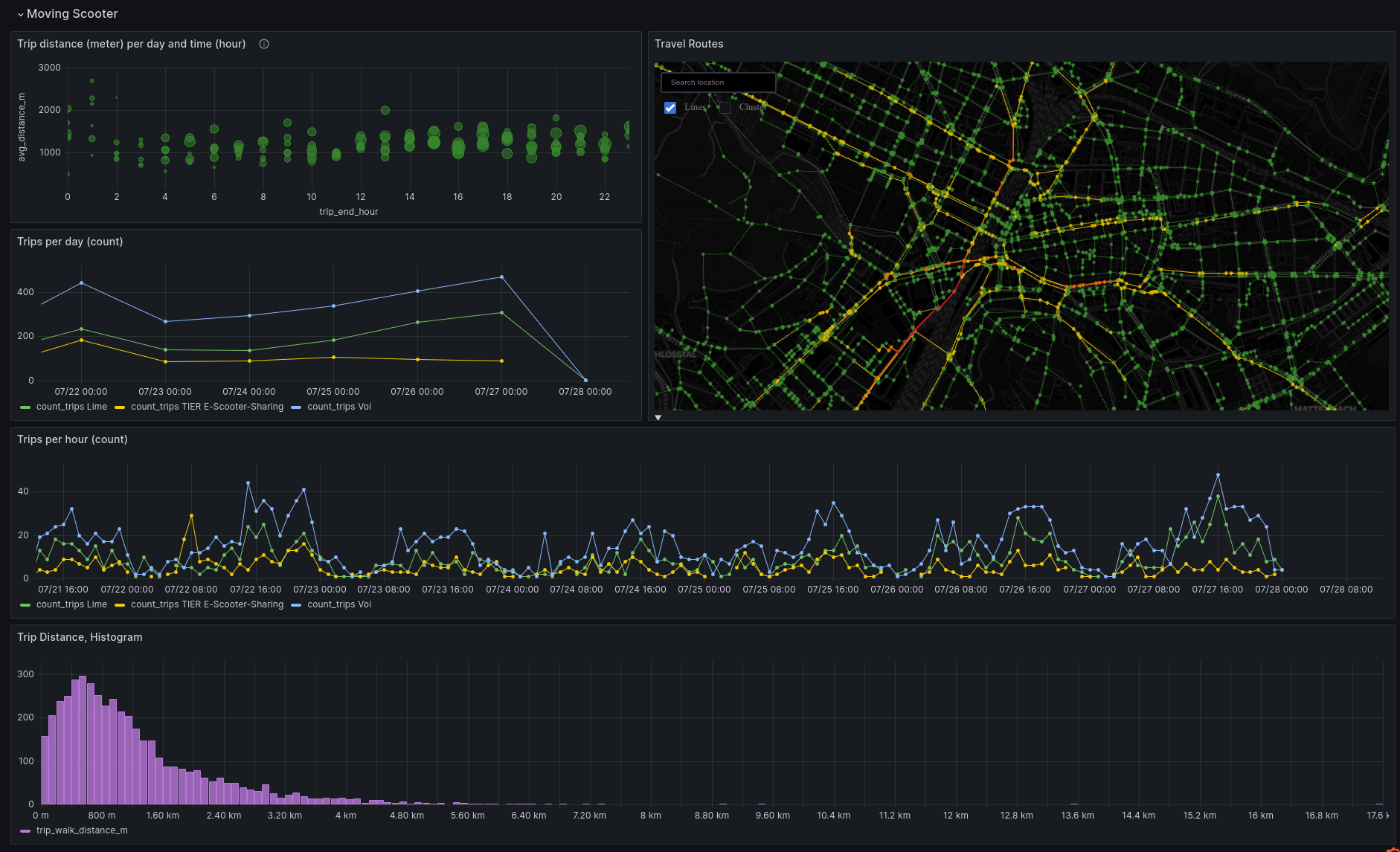Open the Trip Distance, Histogram panel title

[x=80, y=637]
